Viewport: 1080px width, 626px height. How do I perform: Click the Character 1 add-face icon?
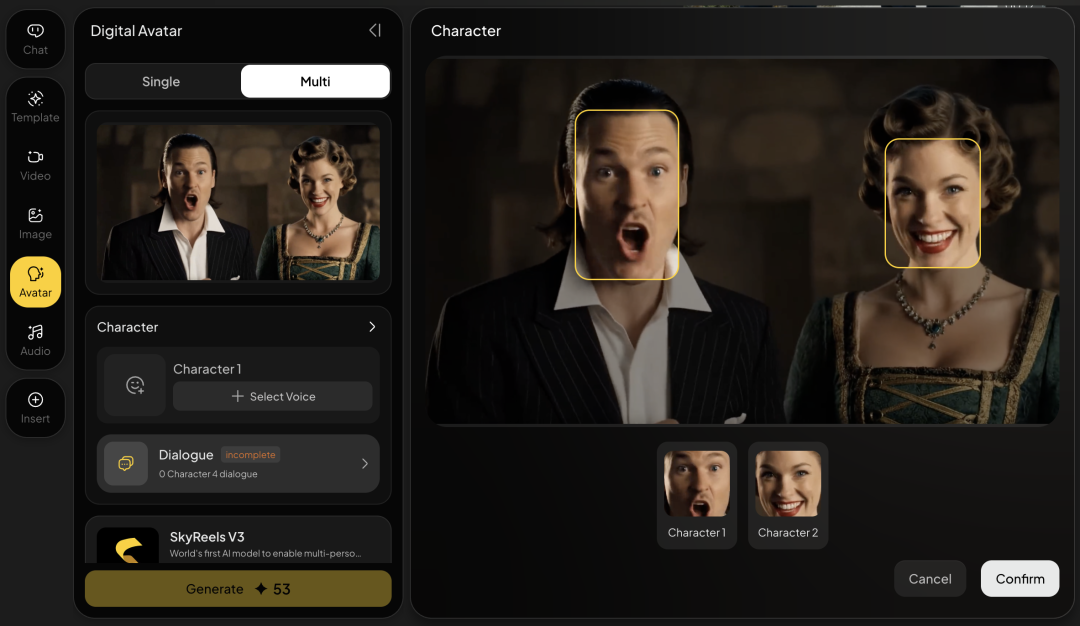pos(135,385)
